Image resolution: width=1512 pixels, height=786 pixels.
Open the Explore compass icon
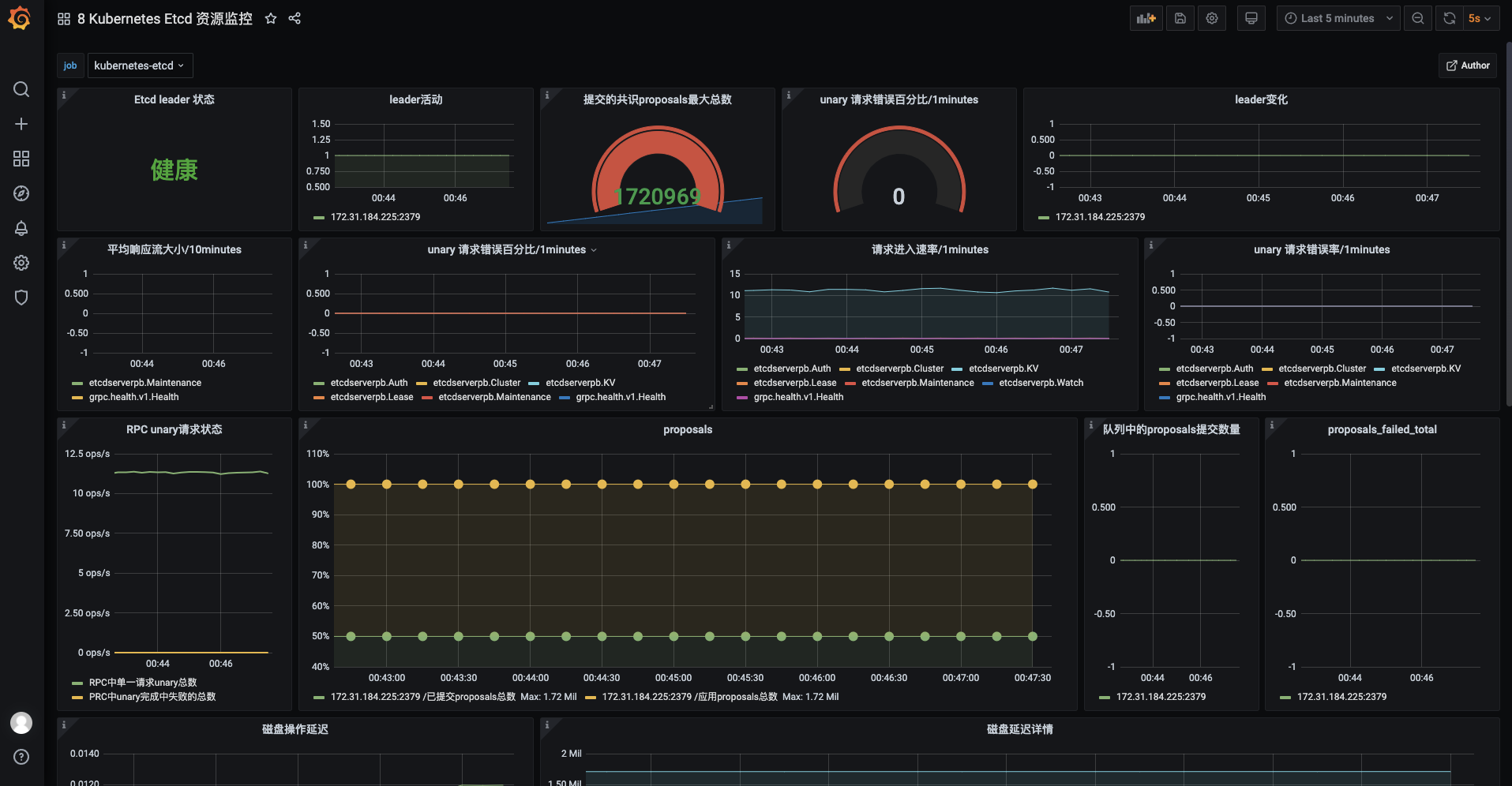point(21,193)
